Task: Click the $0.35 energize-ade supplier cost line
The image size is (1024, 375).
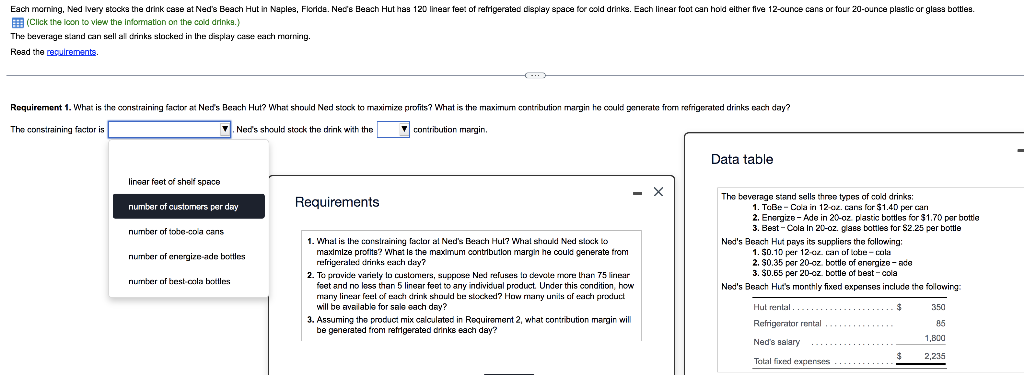Action: (x=833, y=263)
